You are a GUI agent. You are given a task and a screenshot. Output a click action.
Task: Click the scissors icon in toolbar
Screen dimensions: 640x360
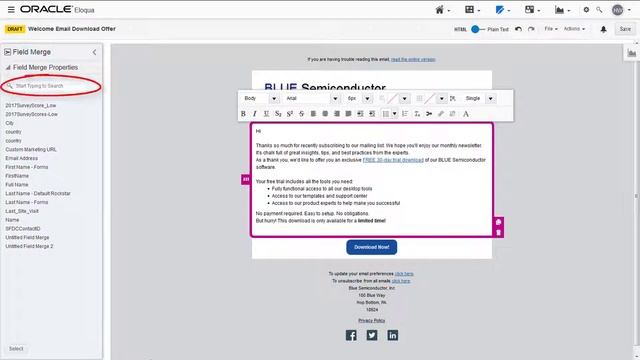pyautogui.click(x=429, y=114)
